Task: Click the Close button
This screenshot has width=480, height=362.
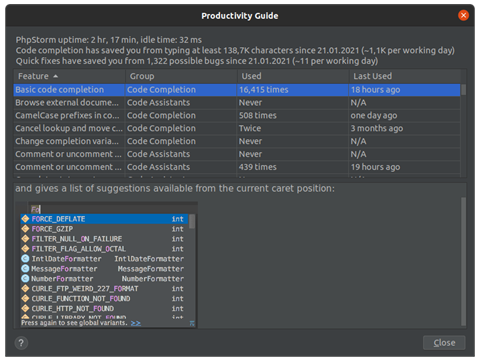Action: coord(444,343)
